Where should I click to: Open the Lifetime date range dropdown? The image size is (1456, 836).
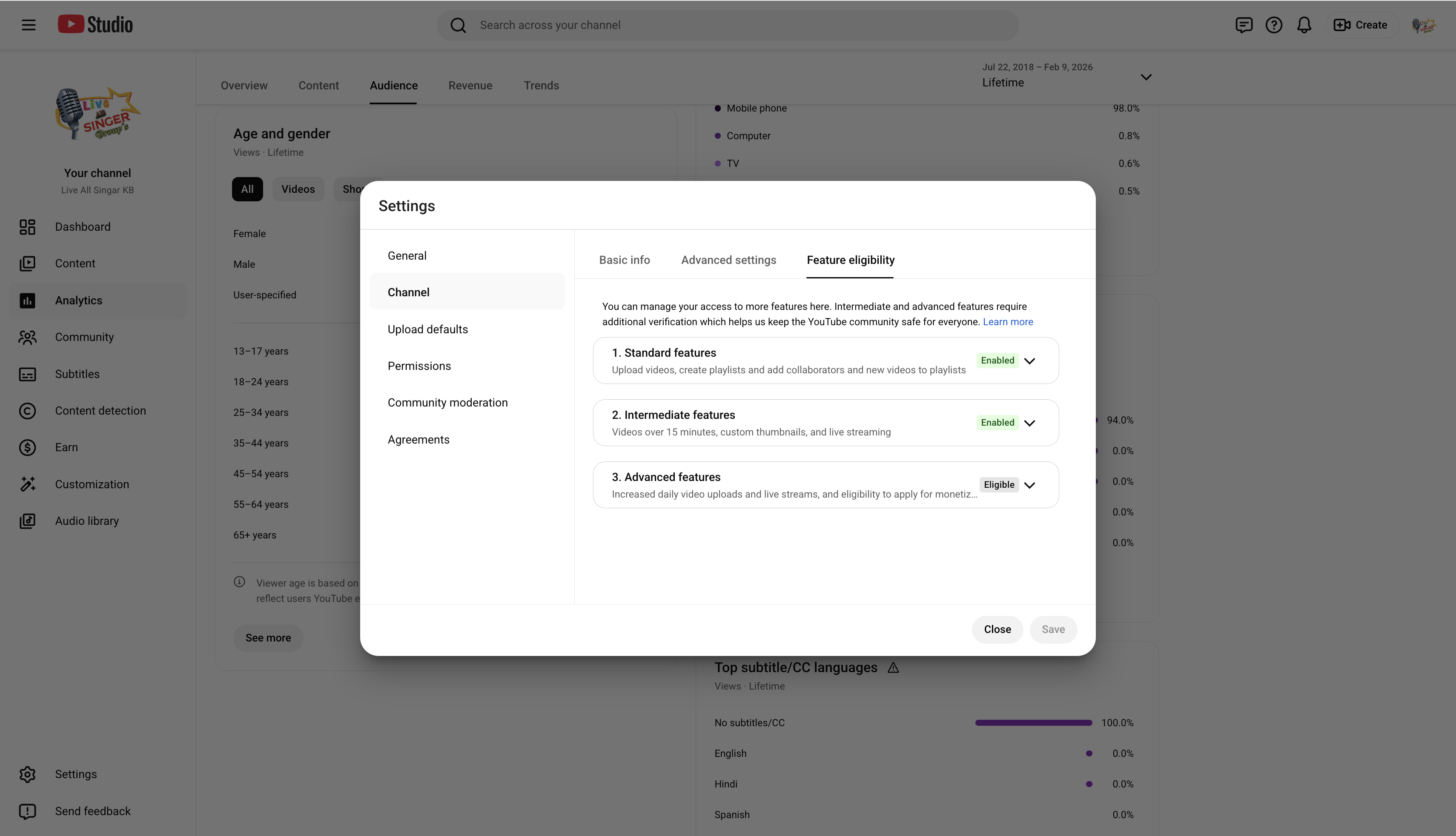tap(1067, 76)
